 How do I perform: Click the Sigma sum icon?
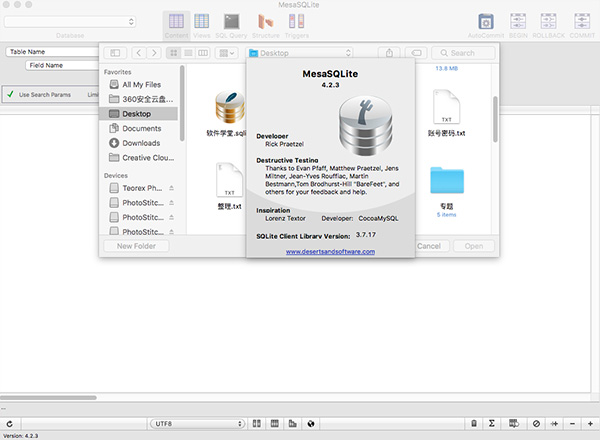click(x=492, y=424)
